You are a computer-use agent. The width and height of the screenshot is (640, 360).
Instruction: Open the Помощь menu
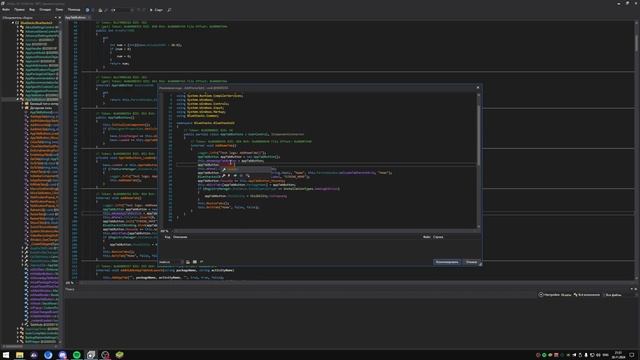tap(74, 9)
